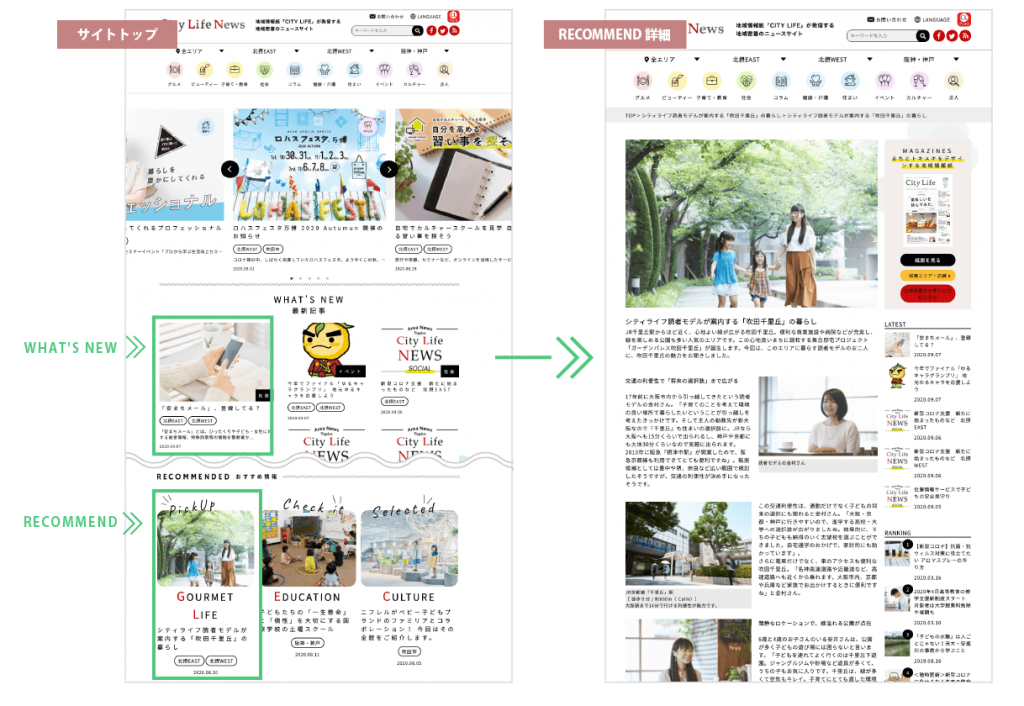Open the カルチャー icon on the RECOMMEND detail page
This screenshot has height=706, width=1024.
[919, 81]
